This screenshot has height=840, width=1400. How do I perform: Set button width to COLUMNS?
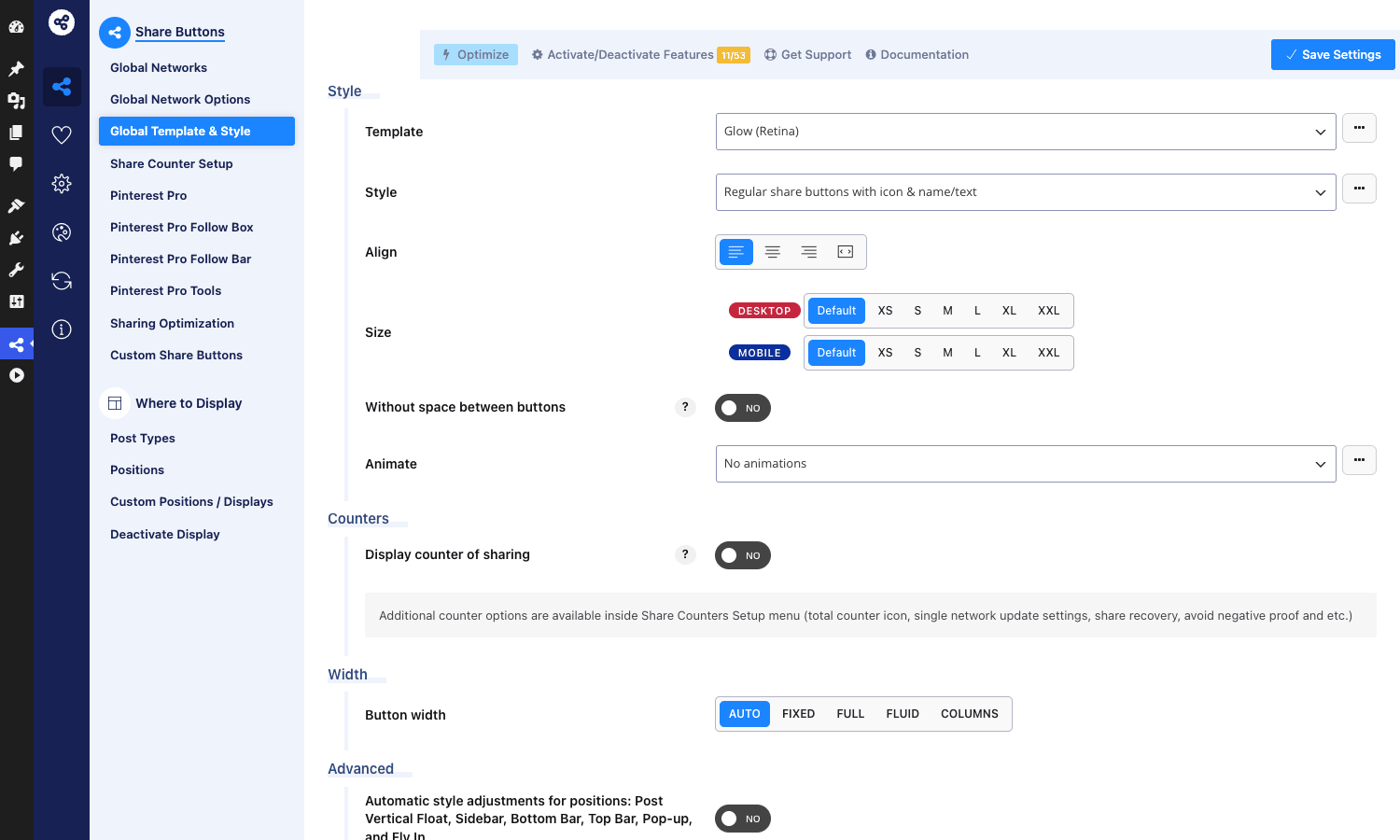970,714
